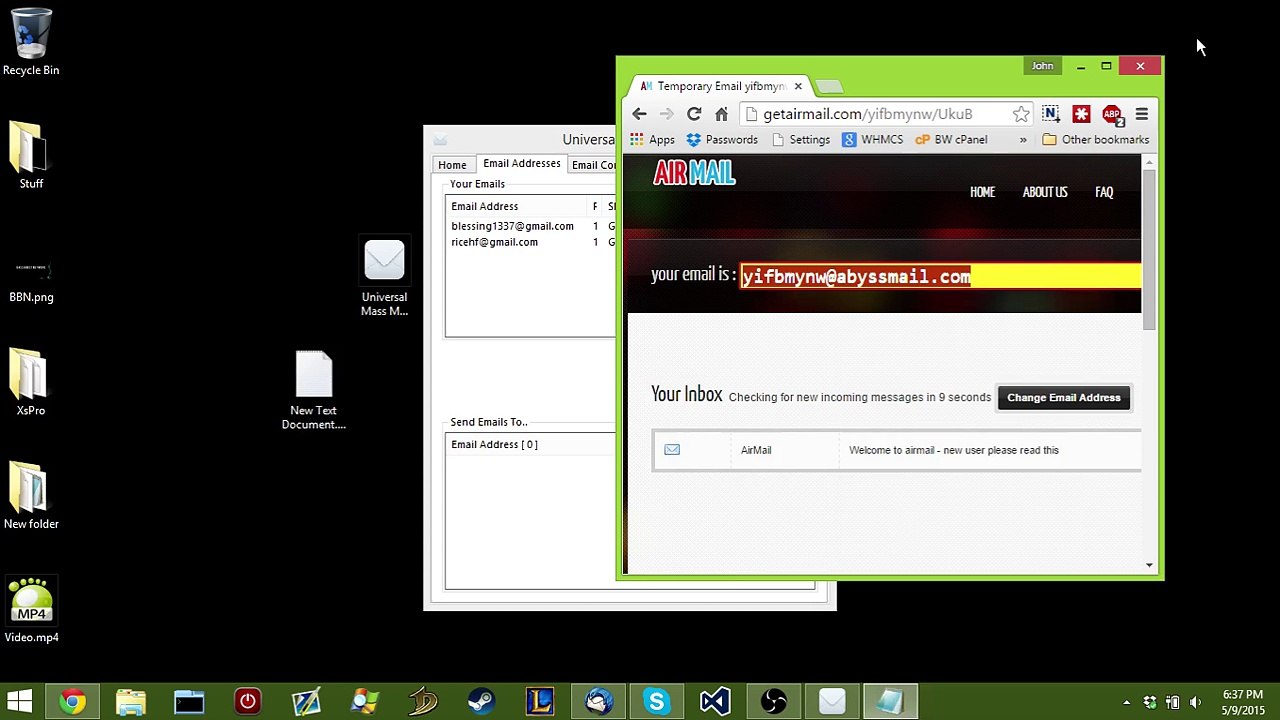Viewport: 1280px width, 720px height.
Task: Open Thunderbird from the taskbar
Action: (598, 702)
